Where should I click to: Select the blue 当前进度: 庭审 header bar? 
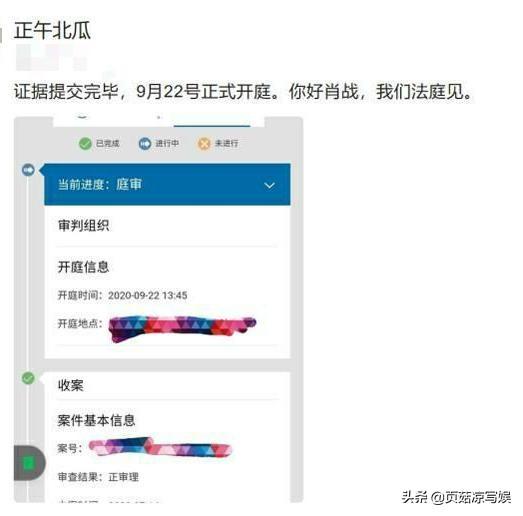167,184
